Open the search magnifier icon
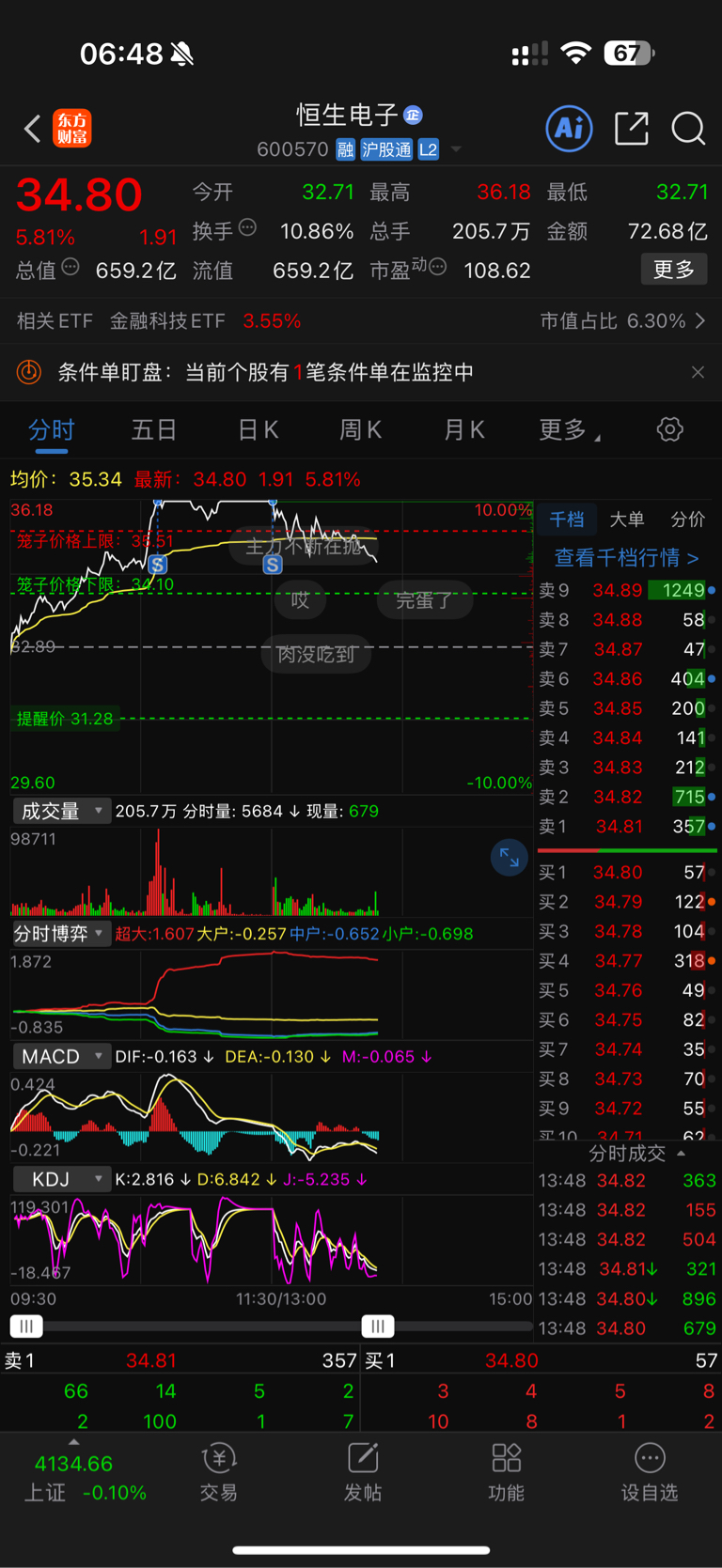The height and width of the screenshot is (1568, 722). pyautogui.click(x=688, y=128)
